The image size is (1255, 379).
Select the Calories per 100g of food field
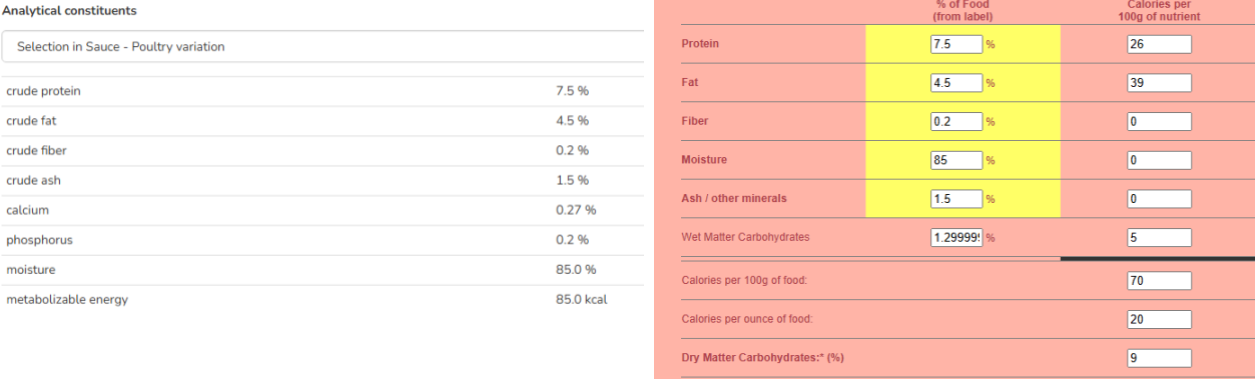tap(1159, 281)
